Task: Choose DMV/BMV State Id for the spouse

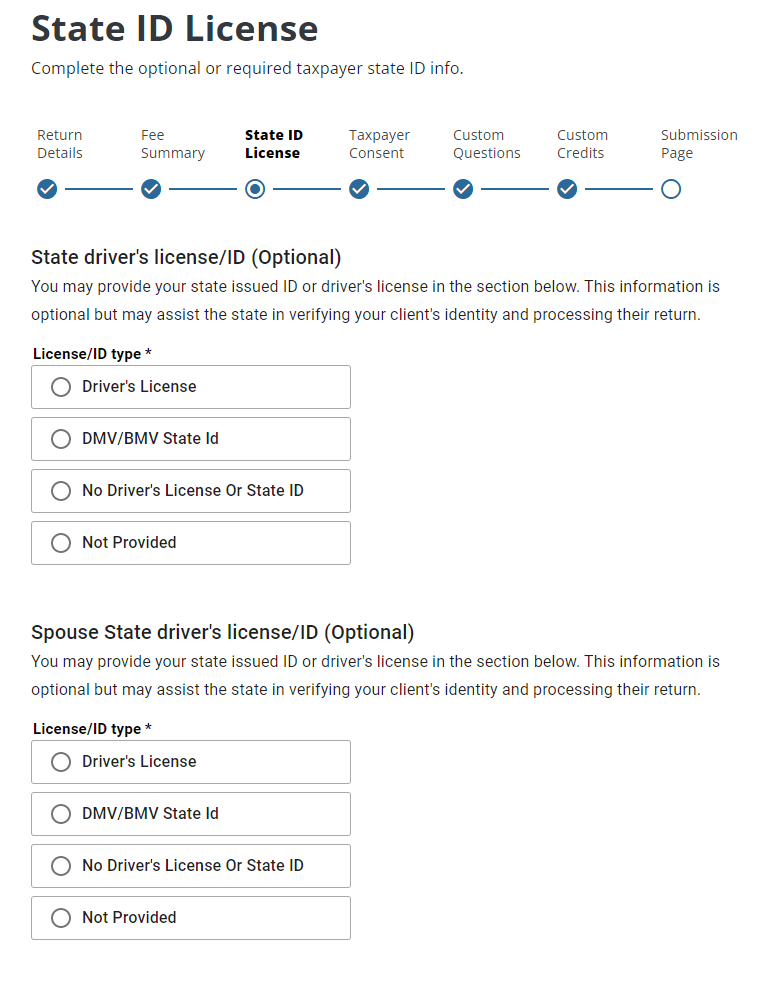Action: [x=61, y=814]
